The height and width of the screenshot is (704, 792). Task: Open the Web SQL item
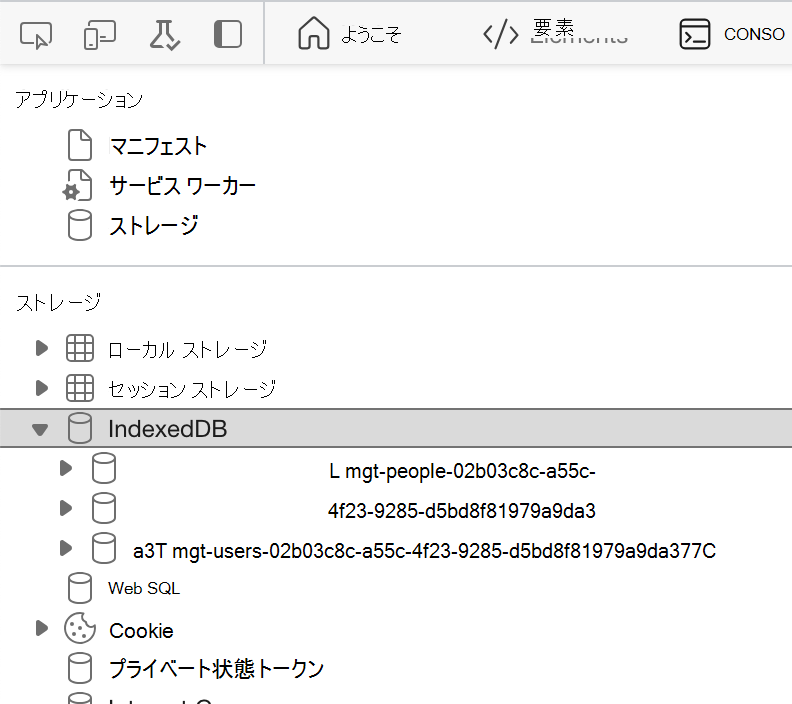point(144,588)
